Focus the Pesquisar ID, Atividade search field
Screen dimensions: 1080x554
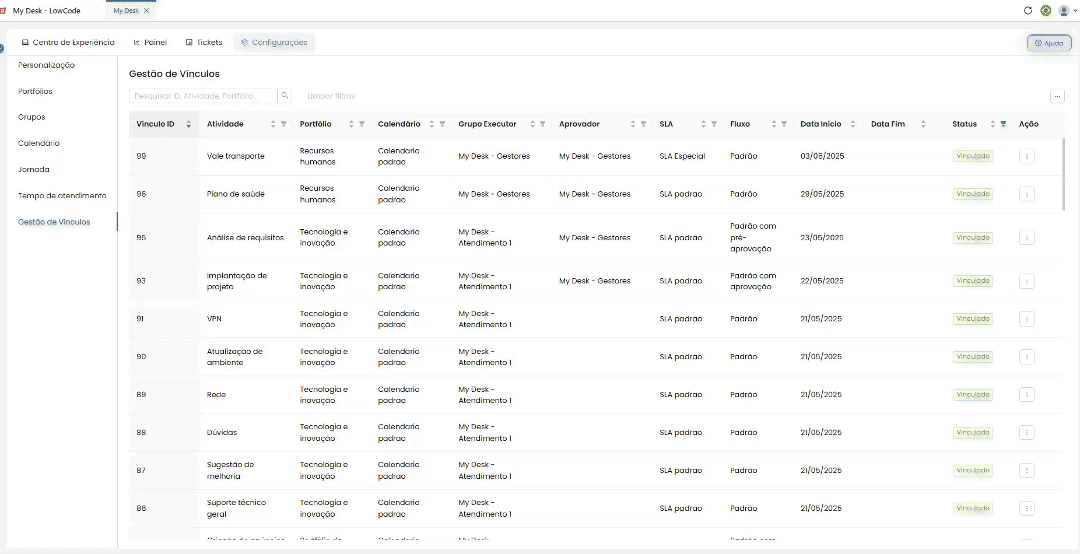pos(203,96)
